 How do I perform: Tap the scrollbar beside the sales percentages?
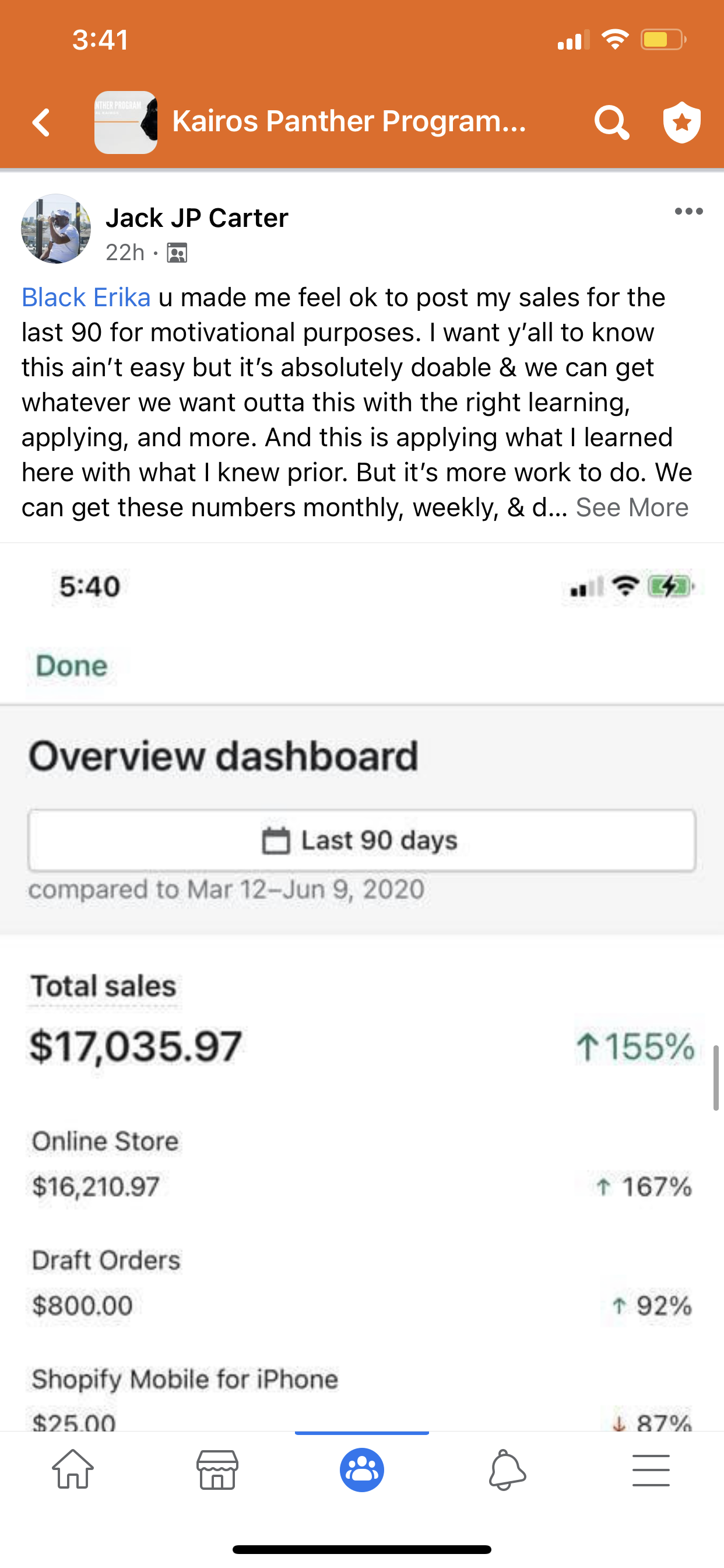pos(716,1077)
